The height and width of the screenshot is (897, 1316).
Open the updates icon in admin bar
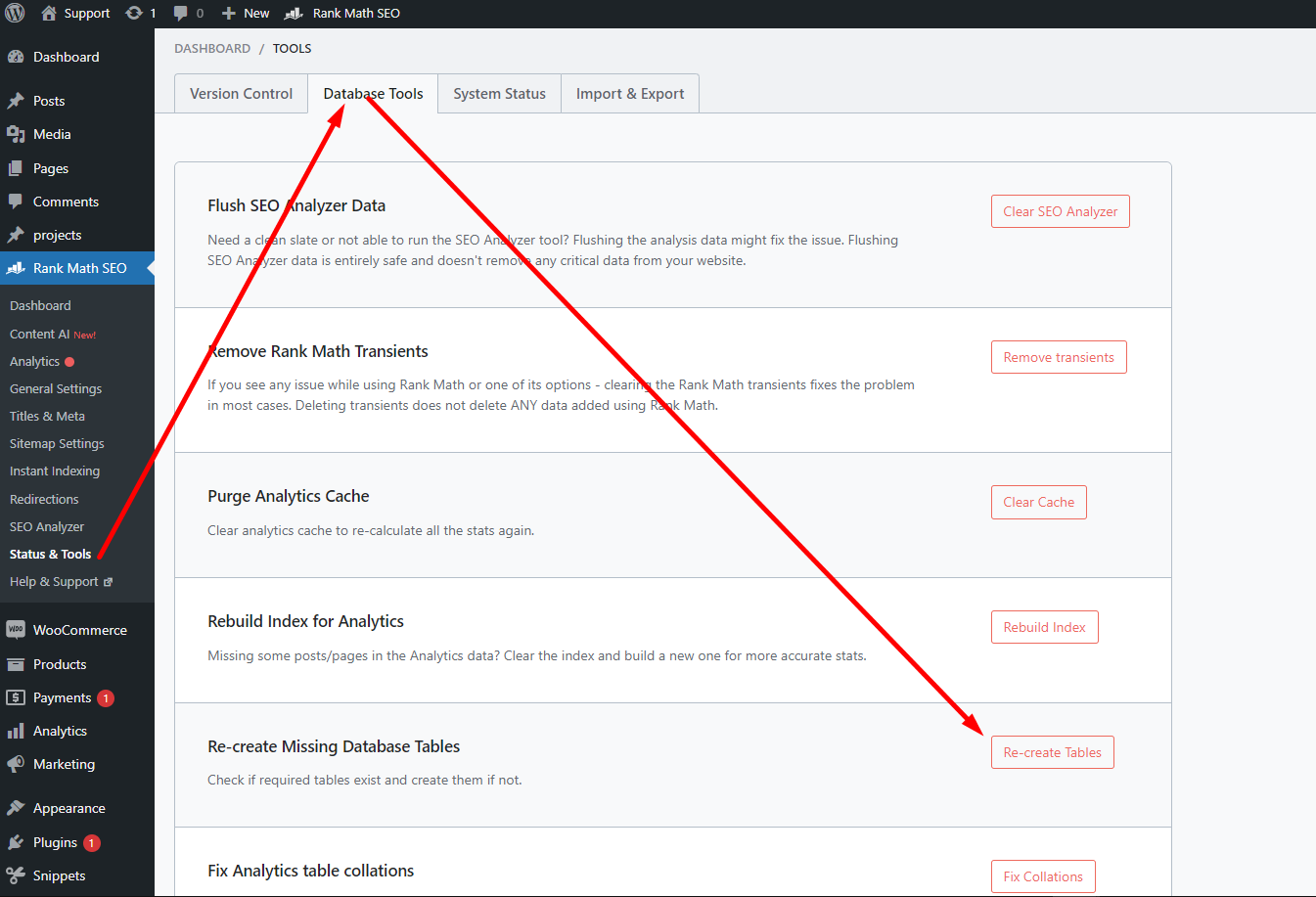[134, 13]
